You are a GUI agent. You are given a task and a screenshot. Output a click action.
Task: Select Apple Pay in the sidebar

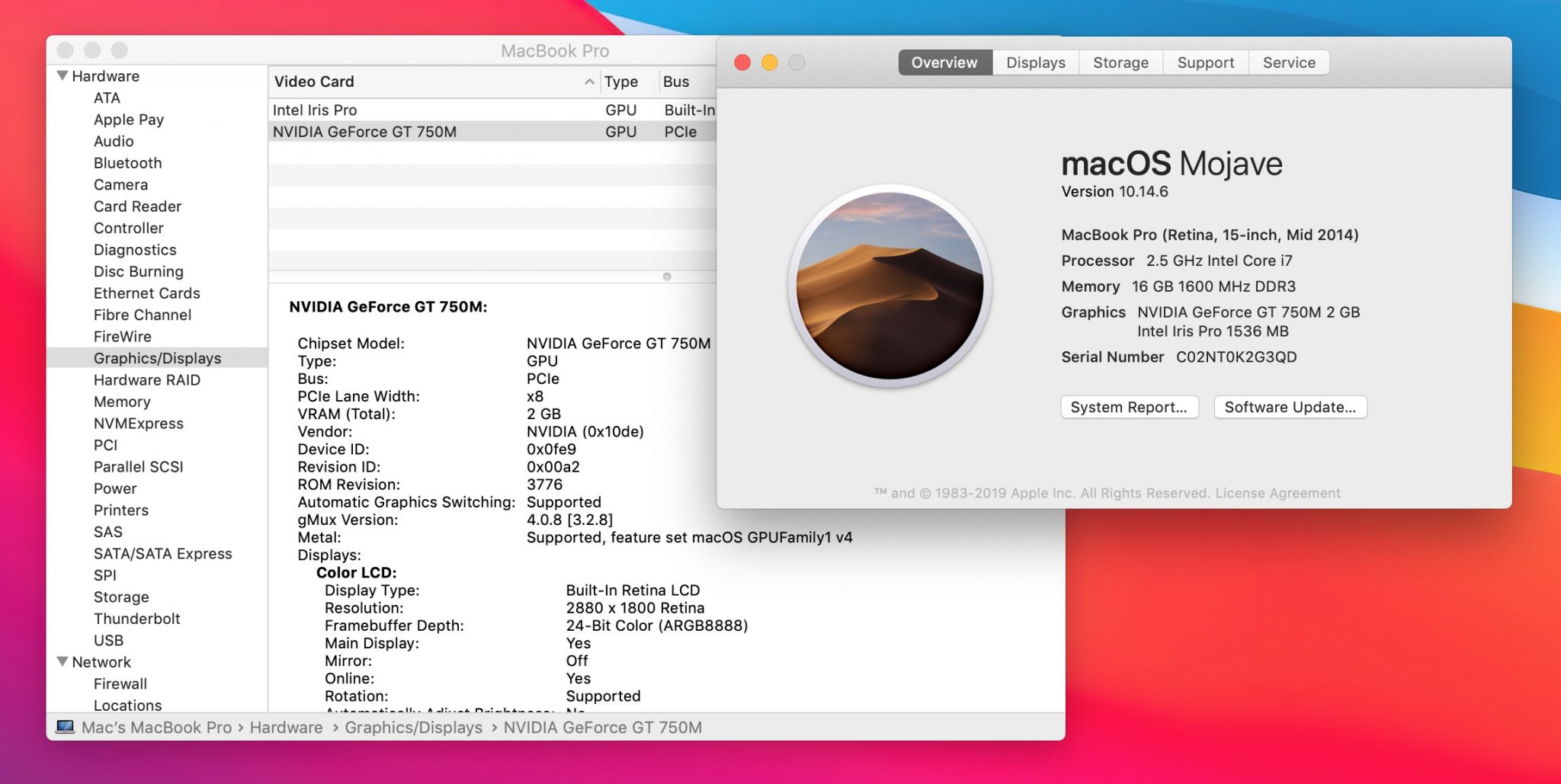click(129, 120)
